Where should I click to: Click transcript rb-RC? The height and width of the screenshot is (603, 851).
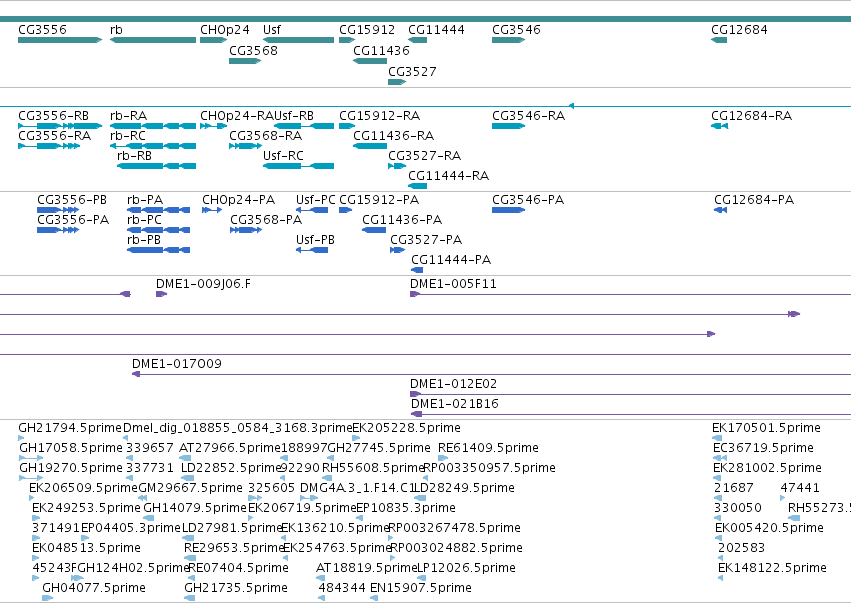153,146
